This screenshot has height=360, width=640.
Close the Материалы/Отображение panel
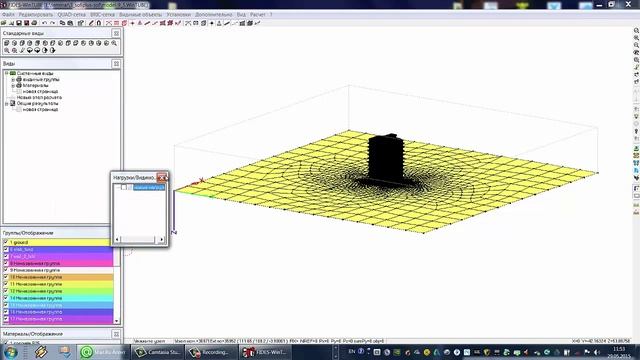pyautogui.click(x=116, y=334)
